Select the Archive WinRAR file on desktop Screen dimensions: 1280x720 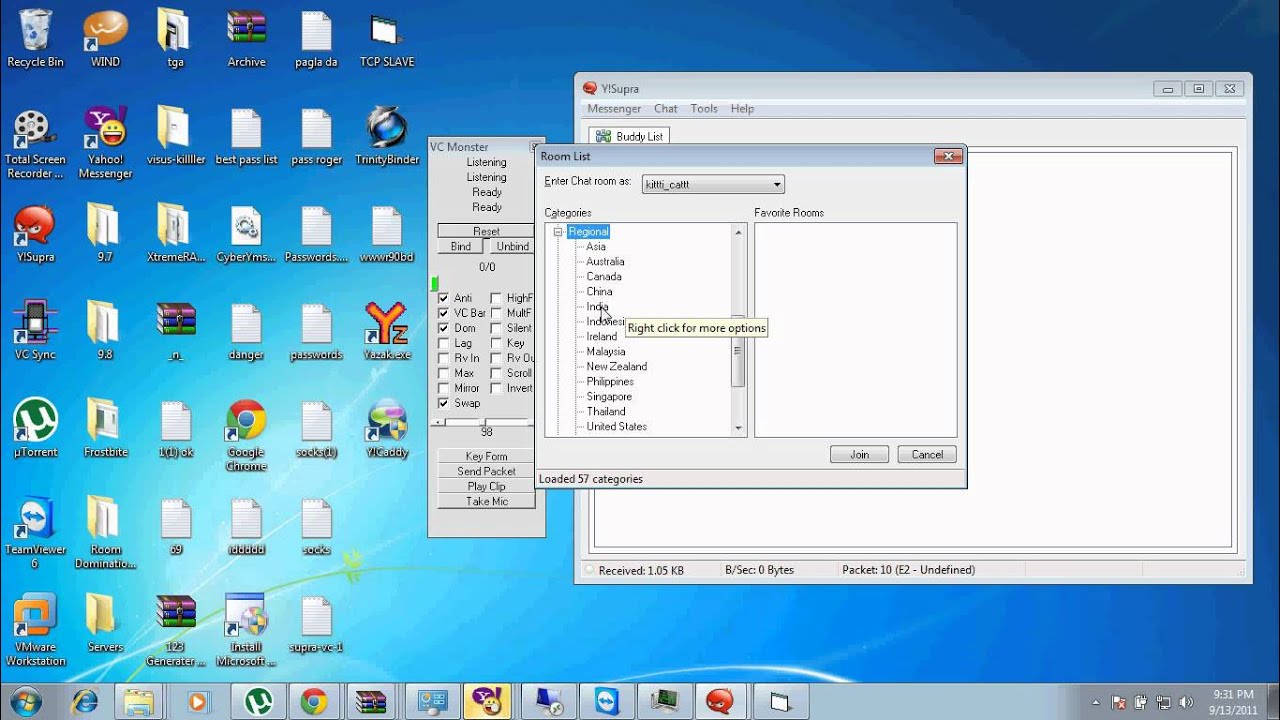(x=246, y=38)
